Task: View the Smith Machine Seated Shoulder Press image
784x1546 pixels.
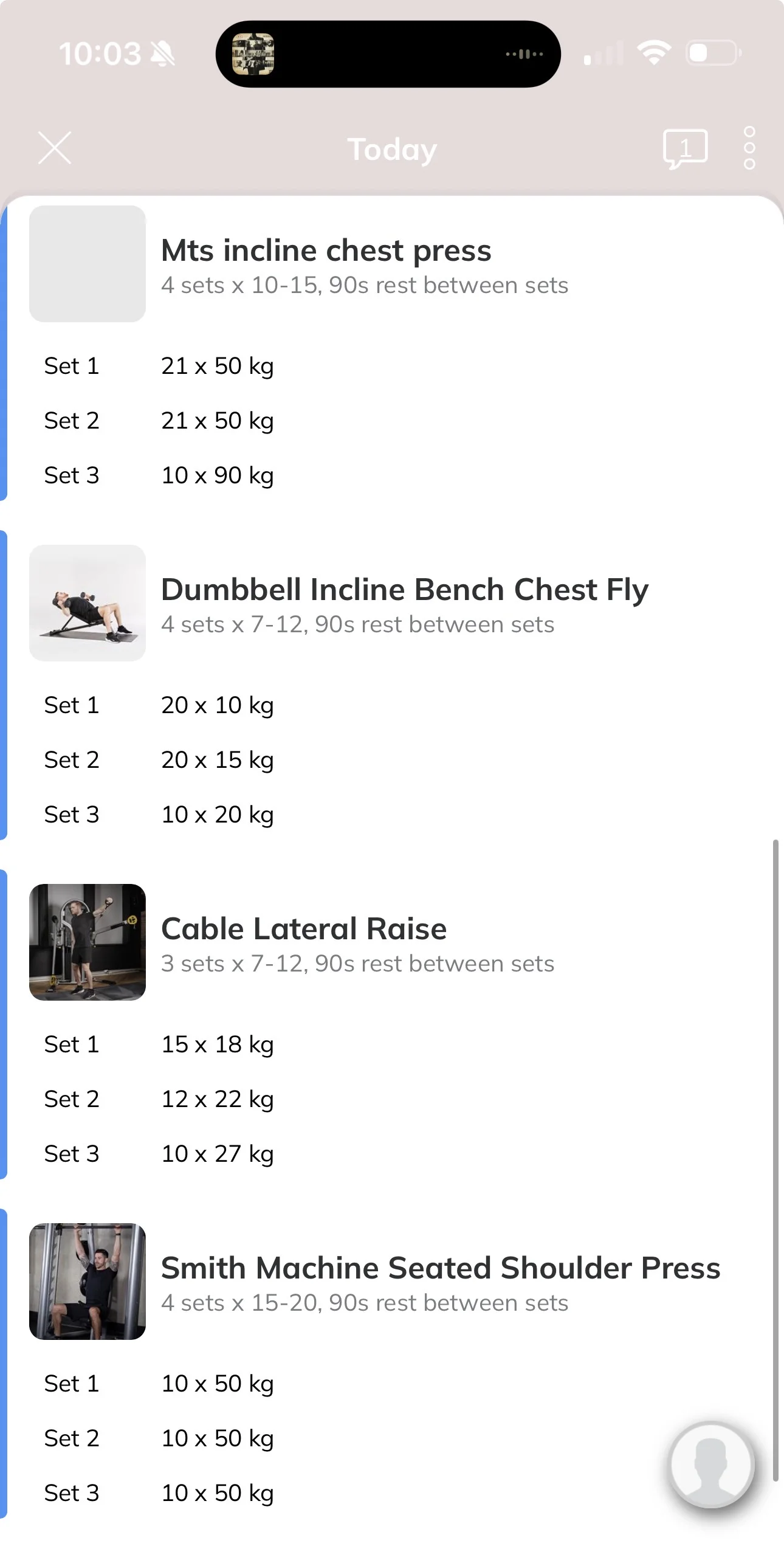Action: click(88, 1282)
